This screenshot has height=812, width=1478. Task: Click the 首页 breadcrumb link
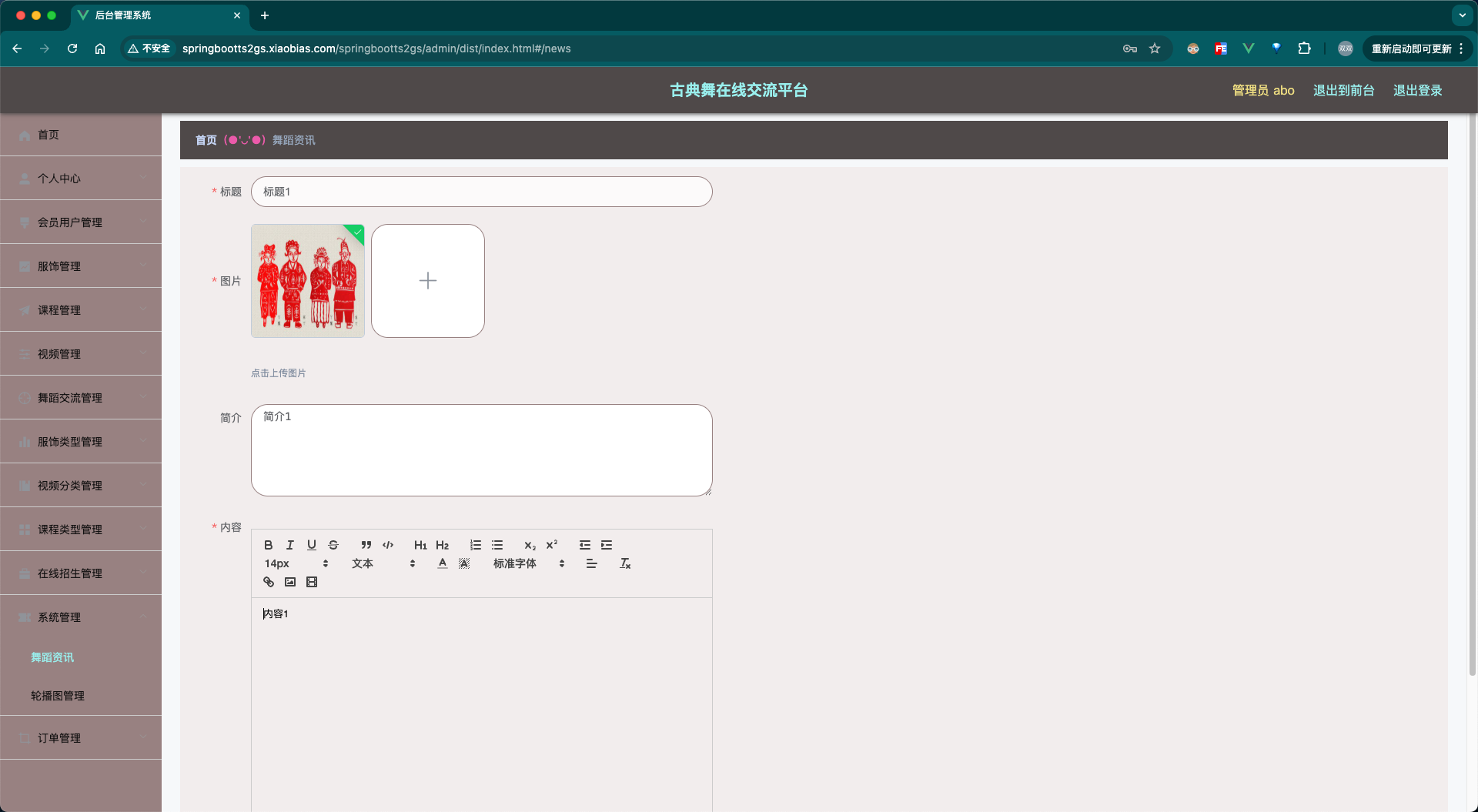click(x=206, y=140)
